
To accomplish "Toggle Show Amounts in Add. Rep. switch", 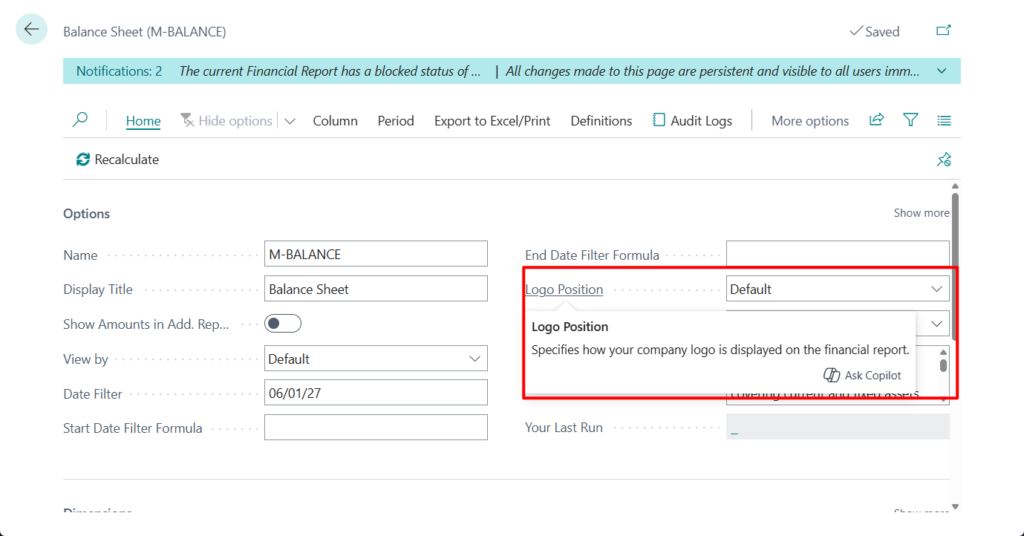I will point(283,324).
